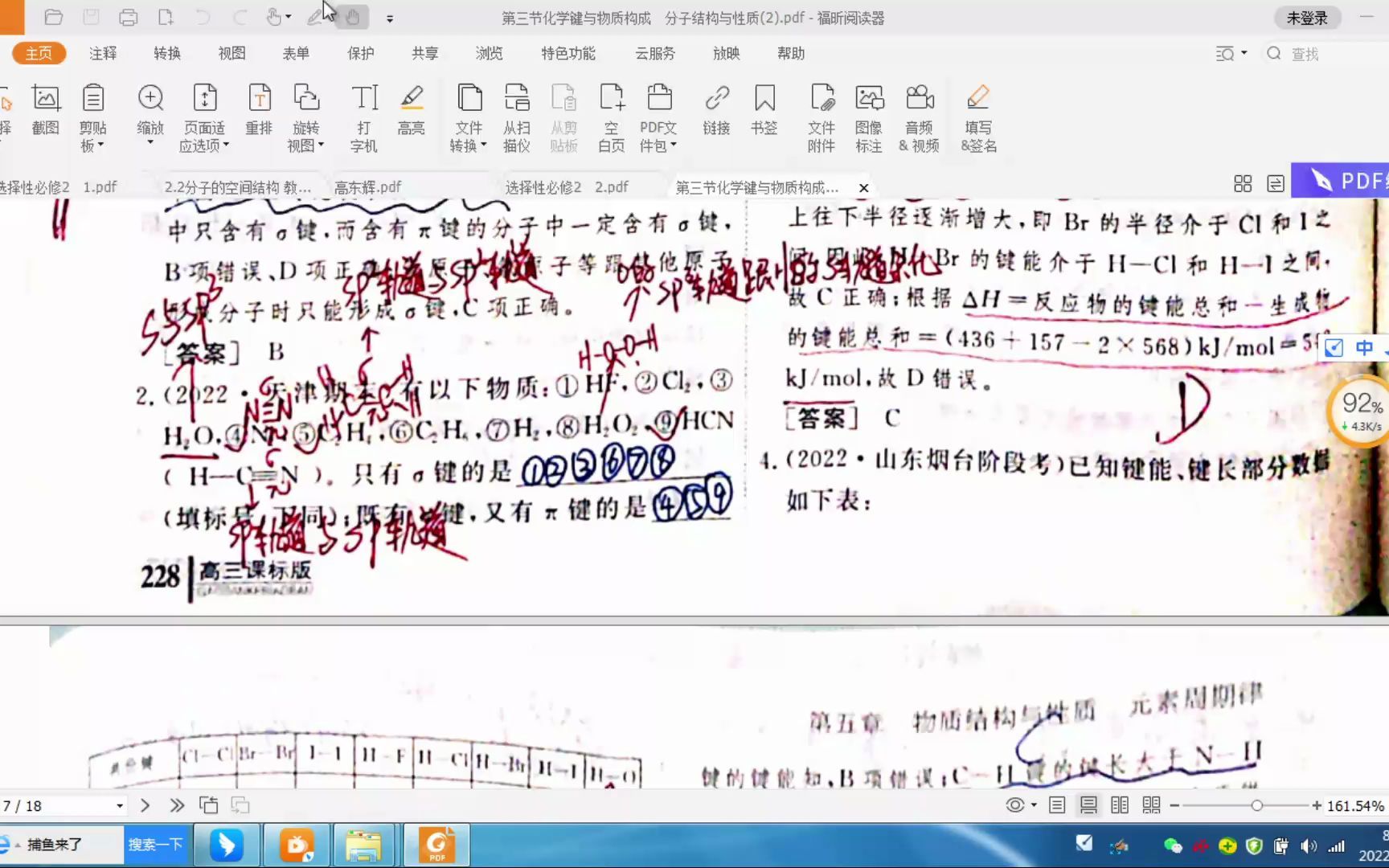1389x868 pixels.
Task: Go to next page with the arrow button
Action: pos(145,805)
